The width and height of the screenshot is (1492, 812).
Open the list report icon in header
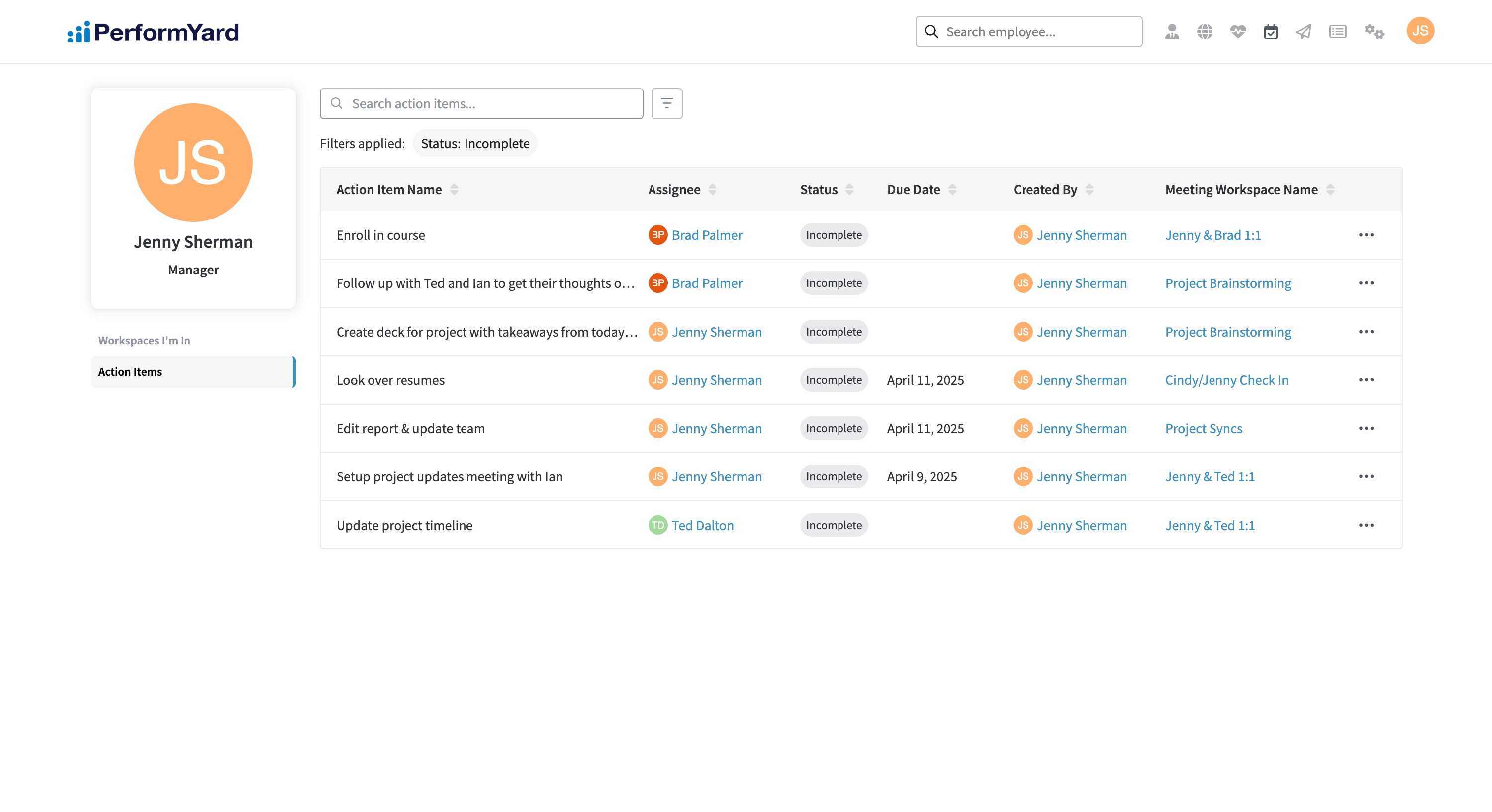1337,31
